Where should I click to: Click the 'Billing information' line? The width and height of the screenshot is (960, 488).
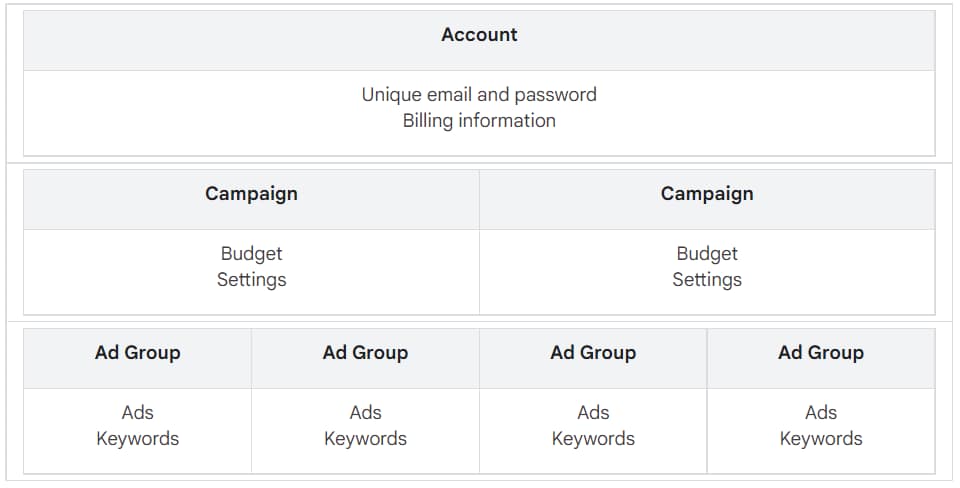point(479,121)
